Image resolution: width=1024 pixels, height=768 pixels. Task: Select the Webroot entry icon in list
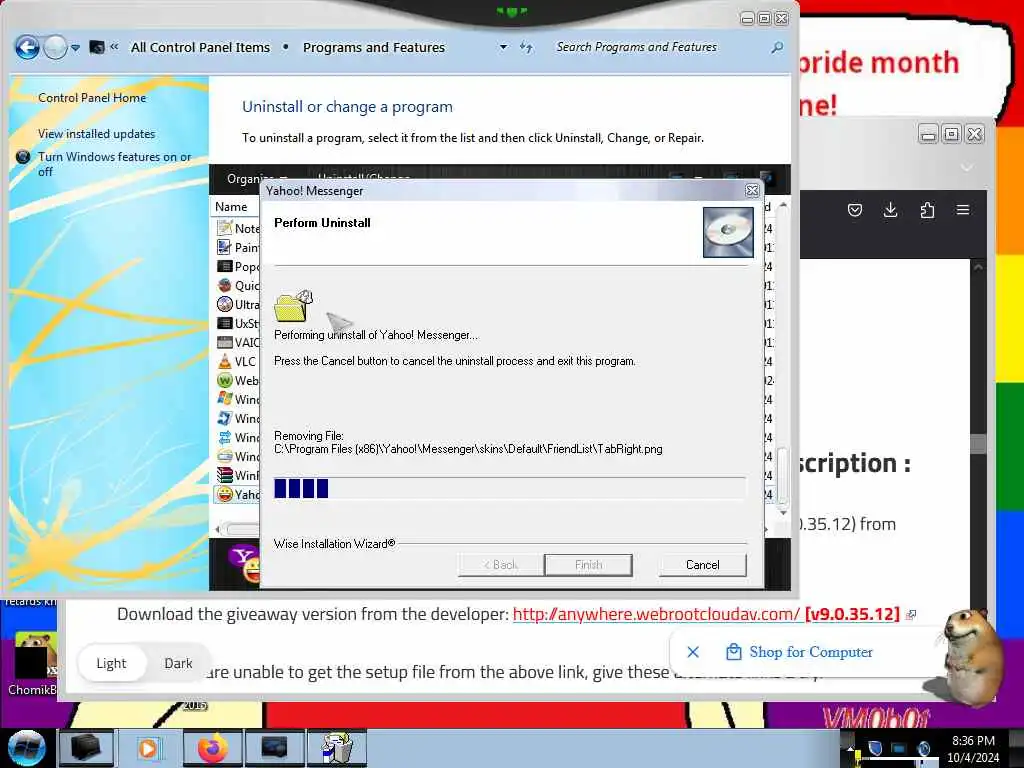[x=225, y=380]
